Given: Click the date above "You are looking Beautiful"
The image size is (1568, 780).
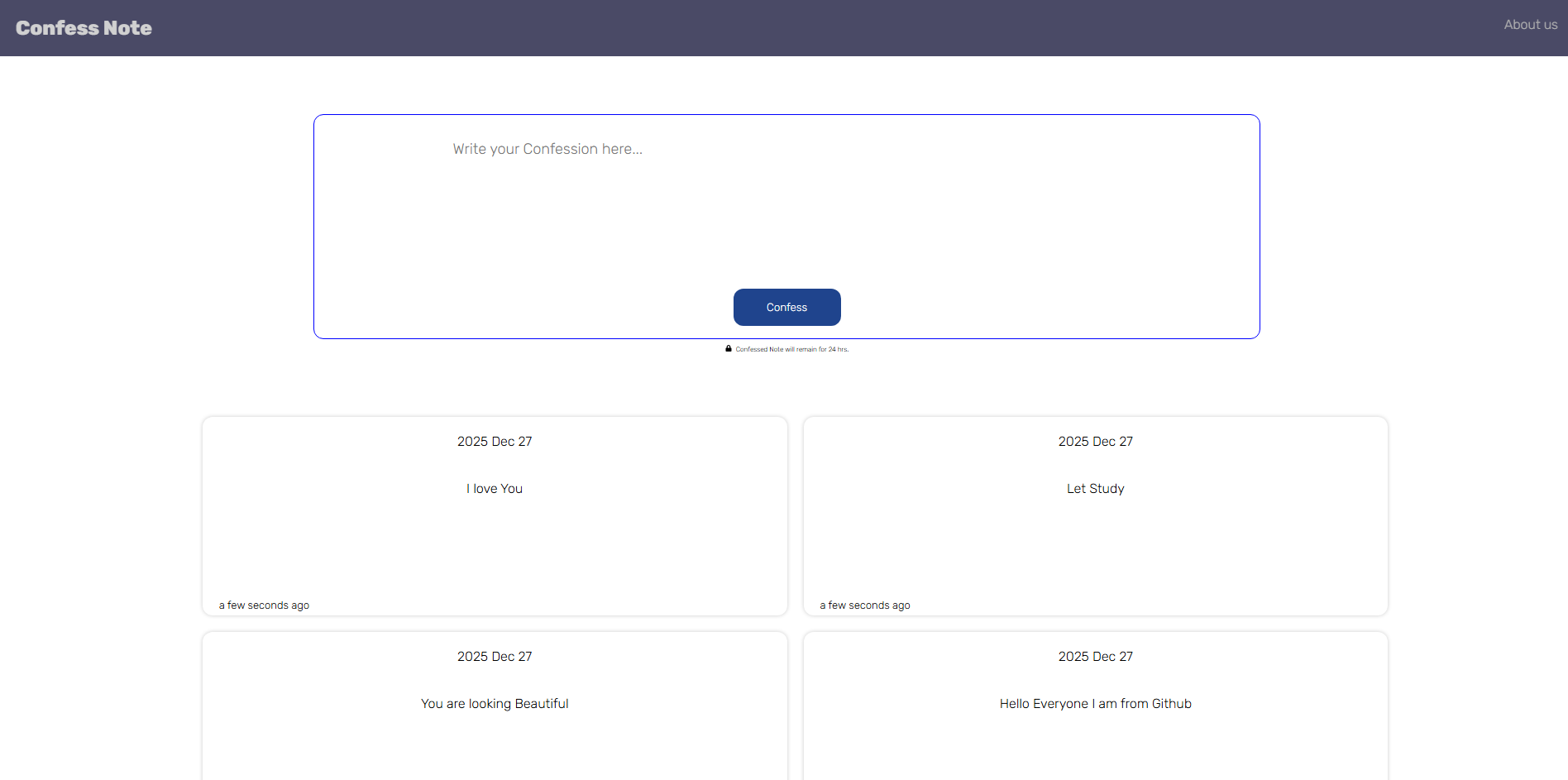Looking at the screenshot, I should point(495,657).
